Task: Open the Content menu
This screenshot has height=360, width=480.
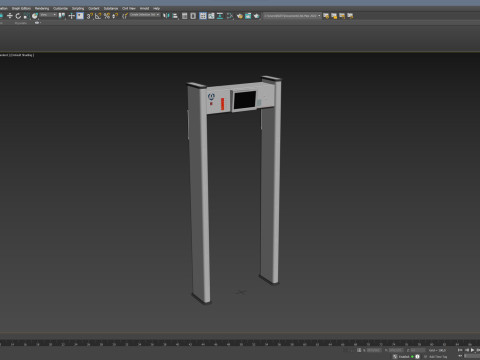Action: coord(94,8)
